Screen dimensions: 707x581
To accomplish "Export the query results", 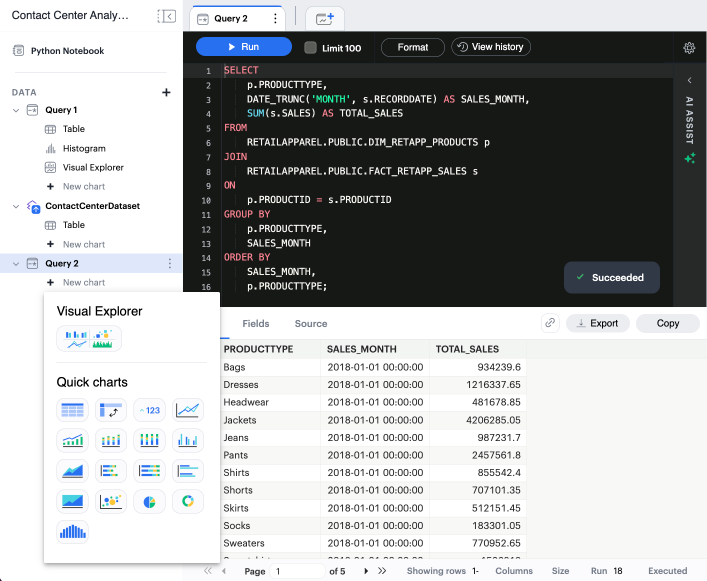I will [598, 323].
